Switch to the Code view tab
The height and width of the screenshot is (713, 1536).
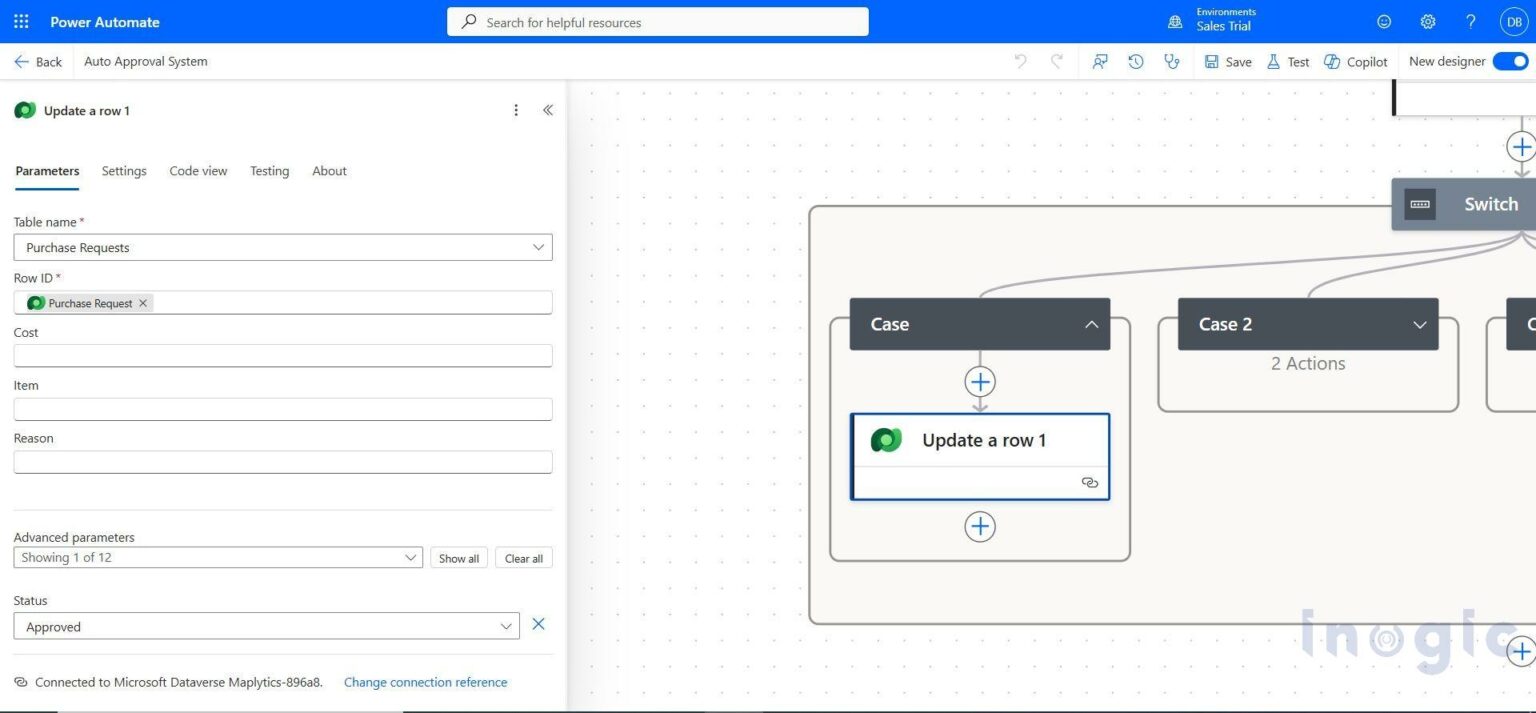(x=198, y=171)
